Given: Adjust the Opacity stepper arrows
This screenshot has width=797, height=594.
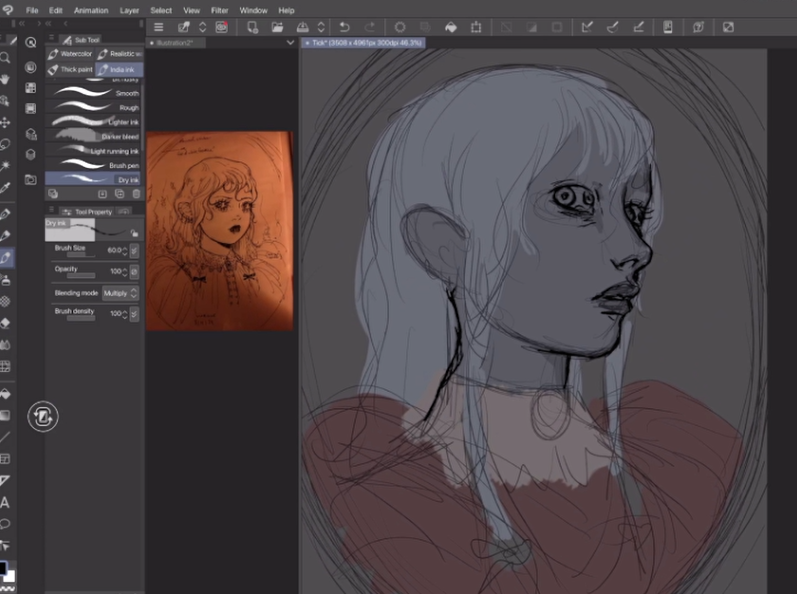Looking at the screenshot, I should pyautogui.click(x=125, y=272).
